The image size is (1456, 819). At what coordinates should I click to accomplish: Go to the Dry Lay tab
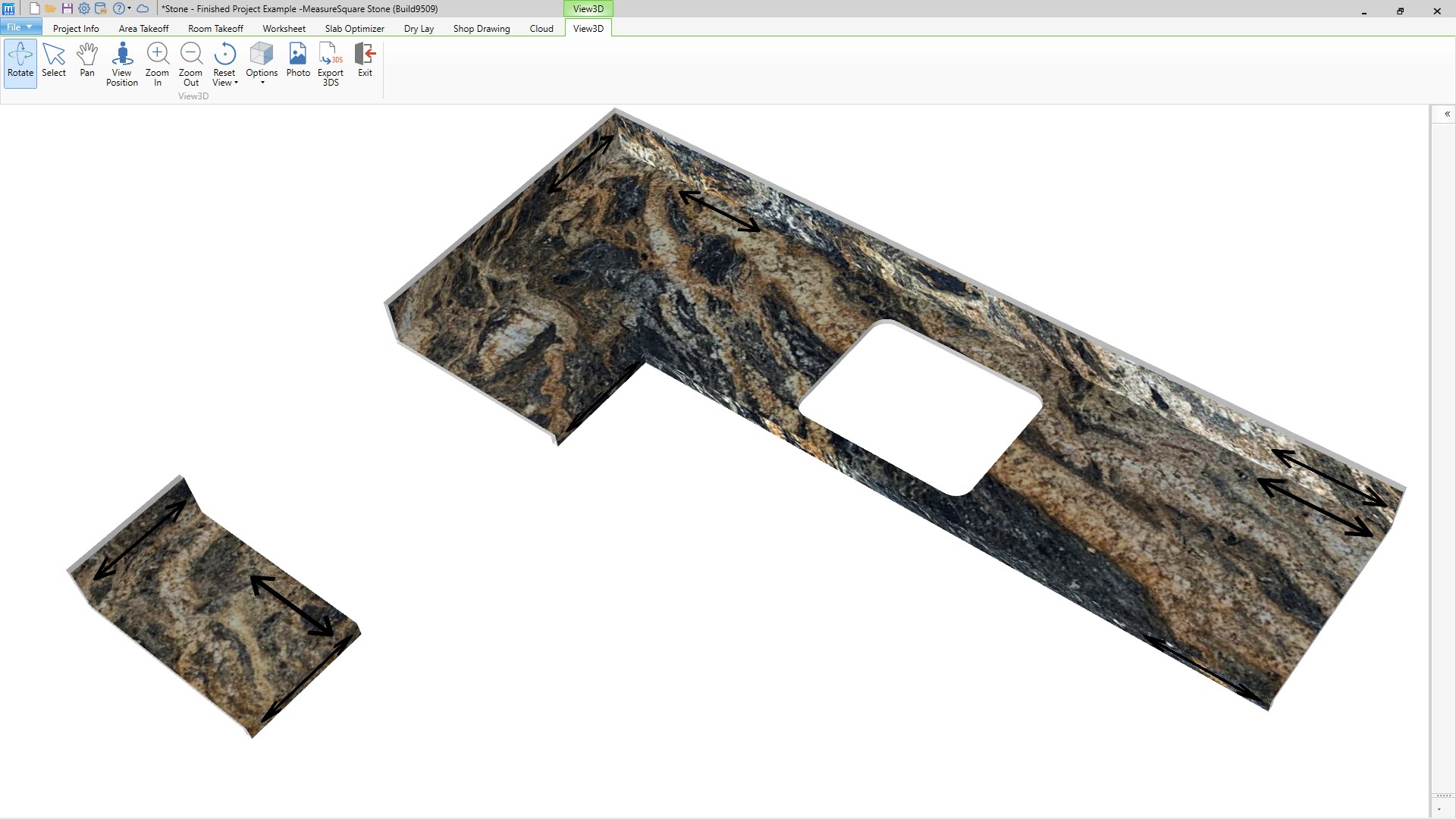(x=419, y=29)
